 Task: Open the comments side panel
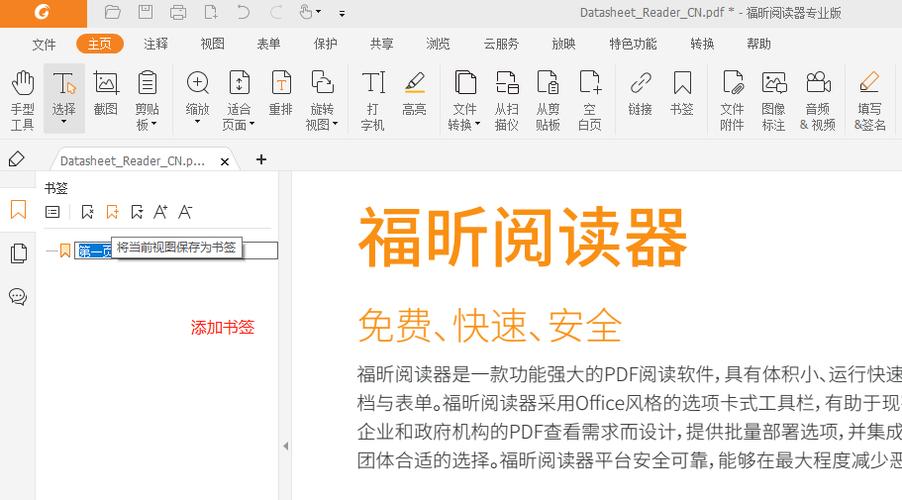click(x=18, y=297)
